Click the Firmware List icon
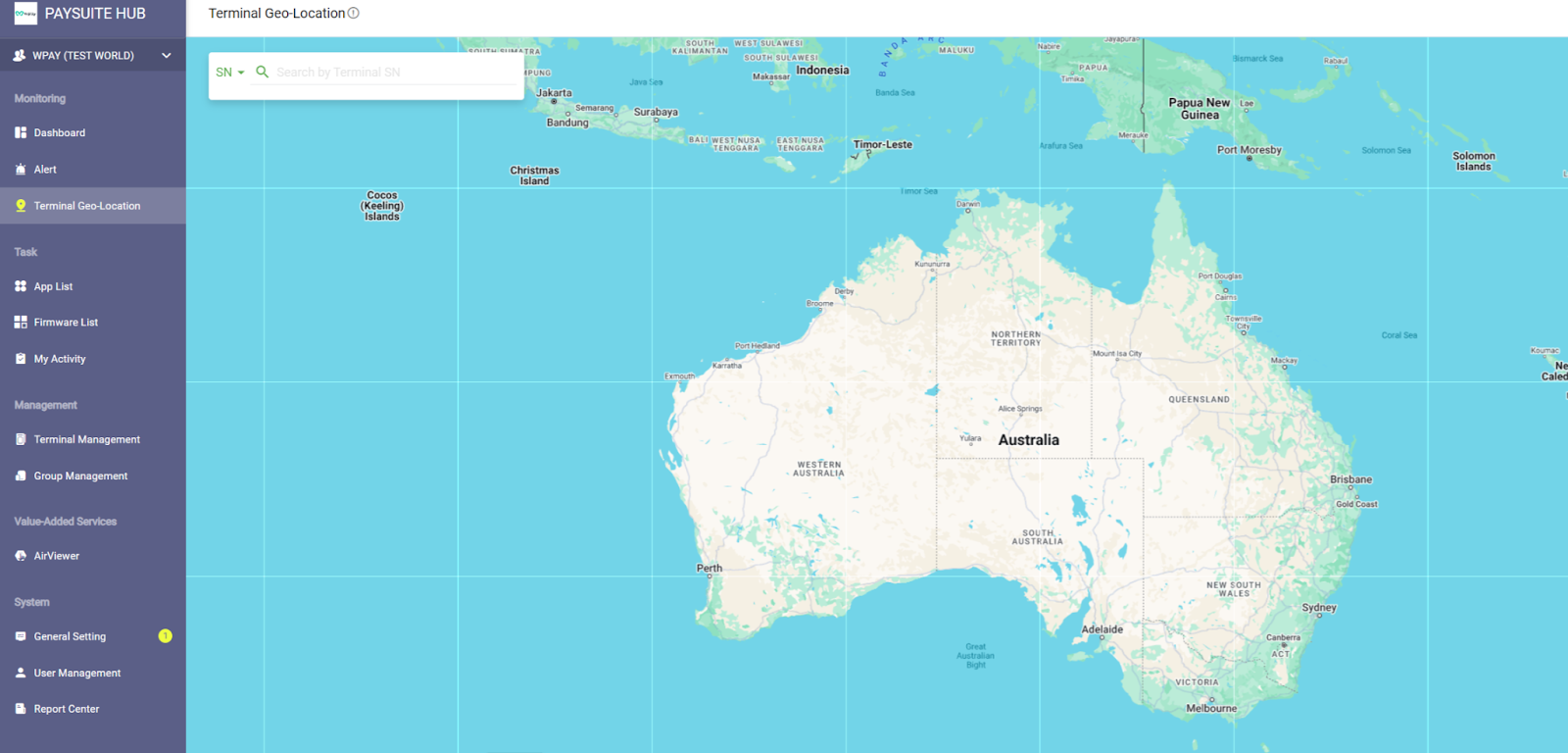The width and height of the screenshot is (1568, 753). coord(21,322)
